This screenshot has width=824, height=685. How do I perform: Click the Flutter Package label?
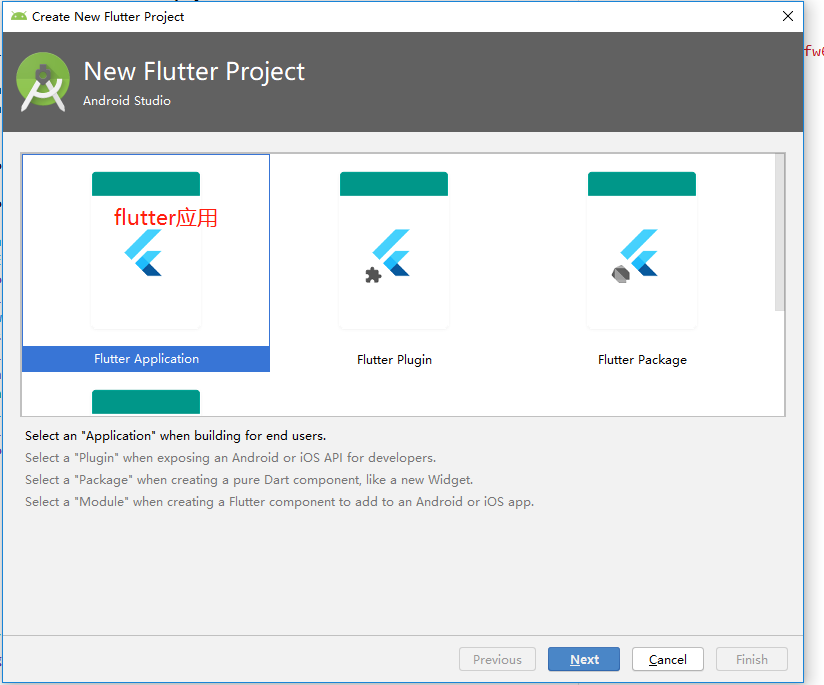point(642,360)
